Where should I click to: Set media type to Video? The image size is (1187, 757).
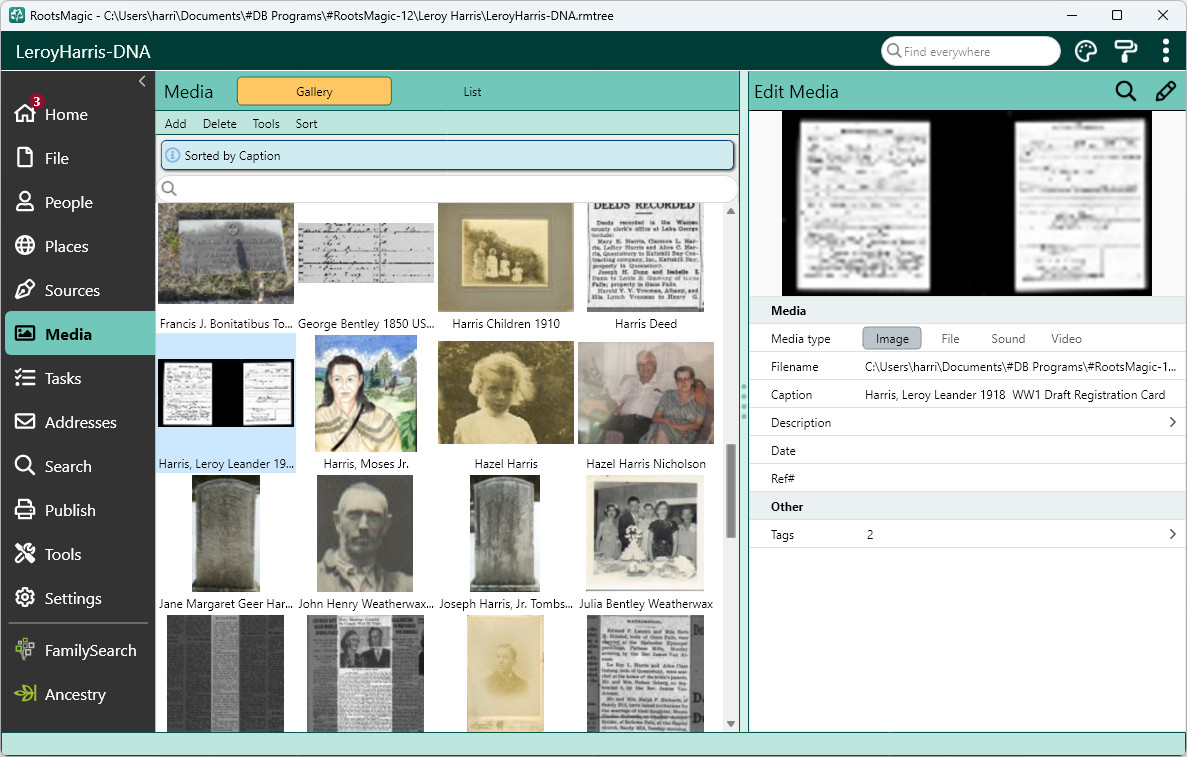(x=1066, y=338)
